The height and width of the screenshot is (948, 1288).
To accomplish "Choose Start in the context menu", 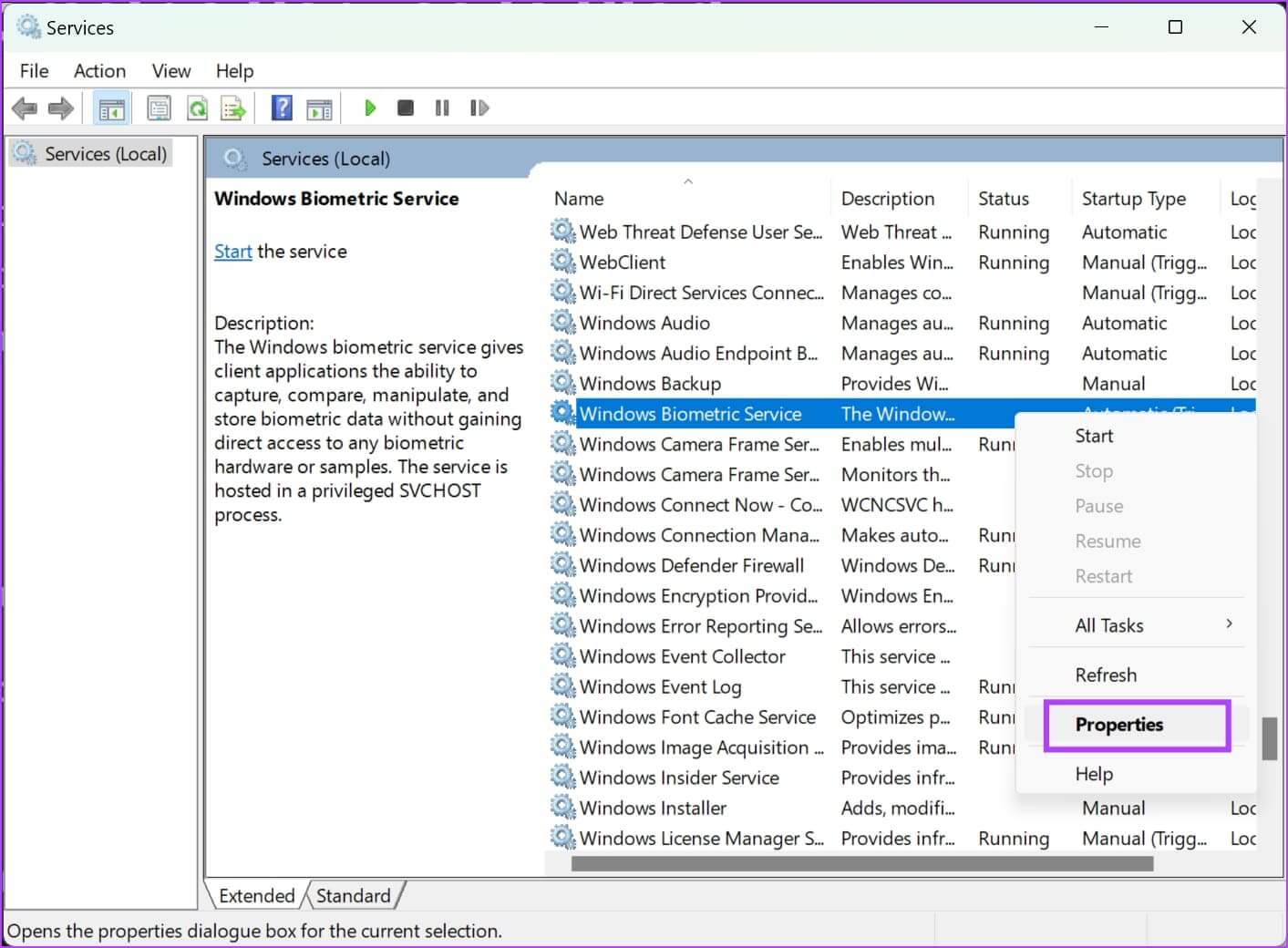I will (1136, 436).
